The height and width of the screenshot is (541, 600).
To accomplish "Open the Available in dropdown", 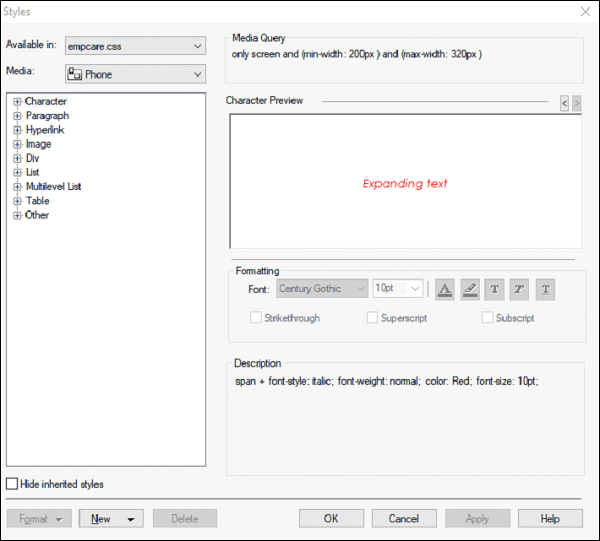I will pos(135,46).
